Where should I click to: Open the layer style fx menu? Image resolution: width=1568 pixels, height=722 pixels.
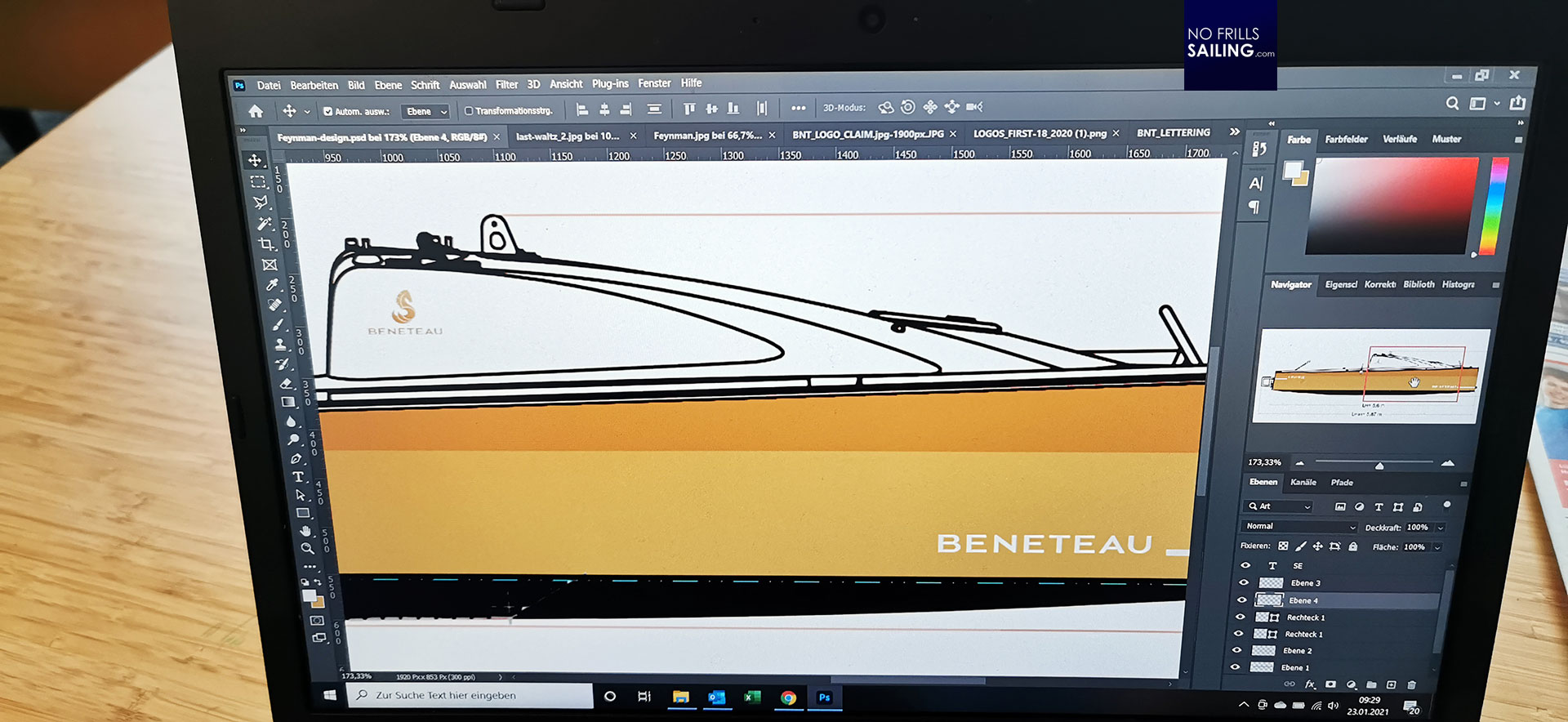coord(1310,684)
